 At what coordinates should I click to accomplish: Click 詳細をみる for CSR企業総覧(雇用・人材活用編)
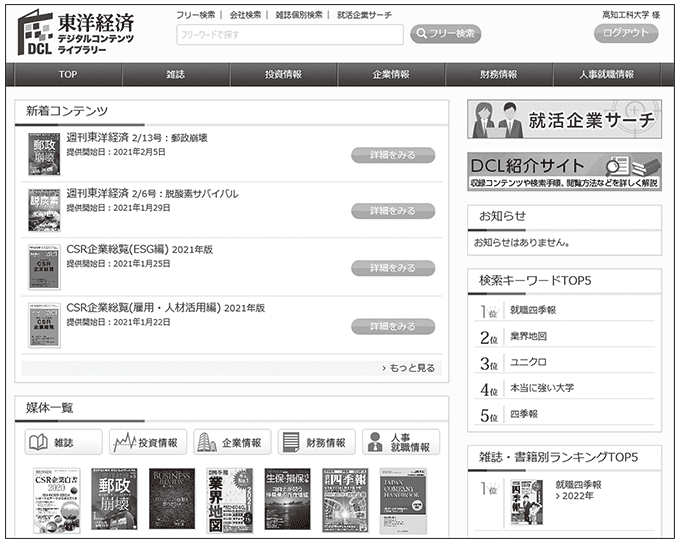[x=393, y=327]
